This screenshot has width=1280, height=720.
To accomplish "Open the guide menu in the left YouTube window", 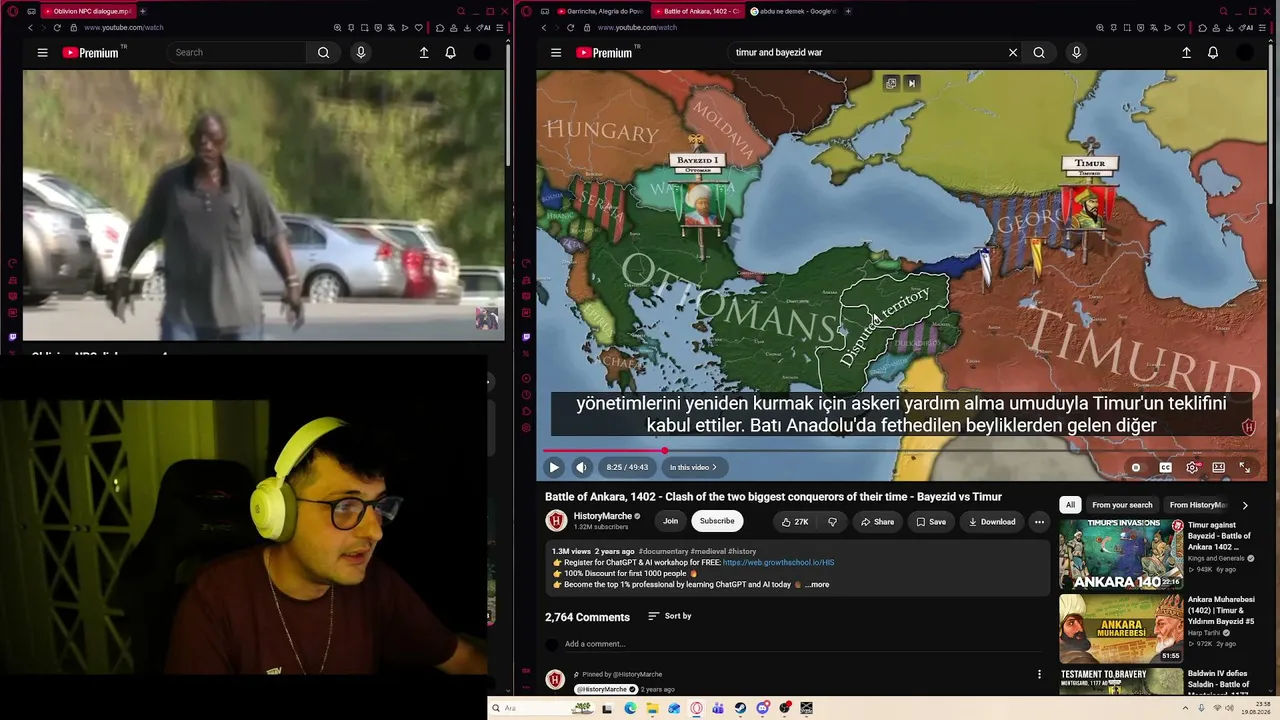I will point(42,53).
